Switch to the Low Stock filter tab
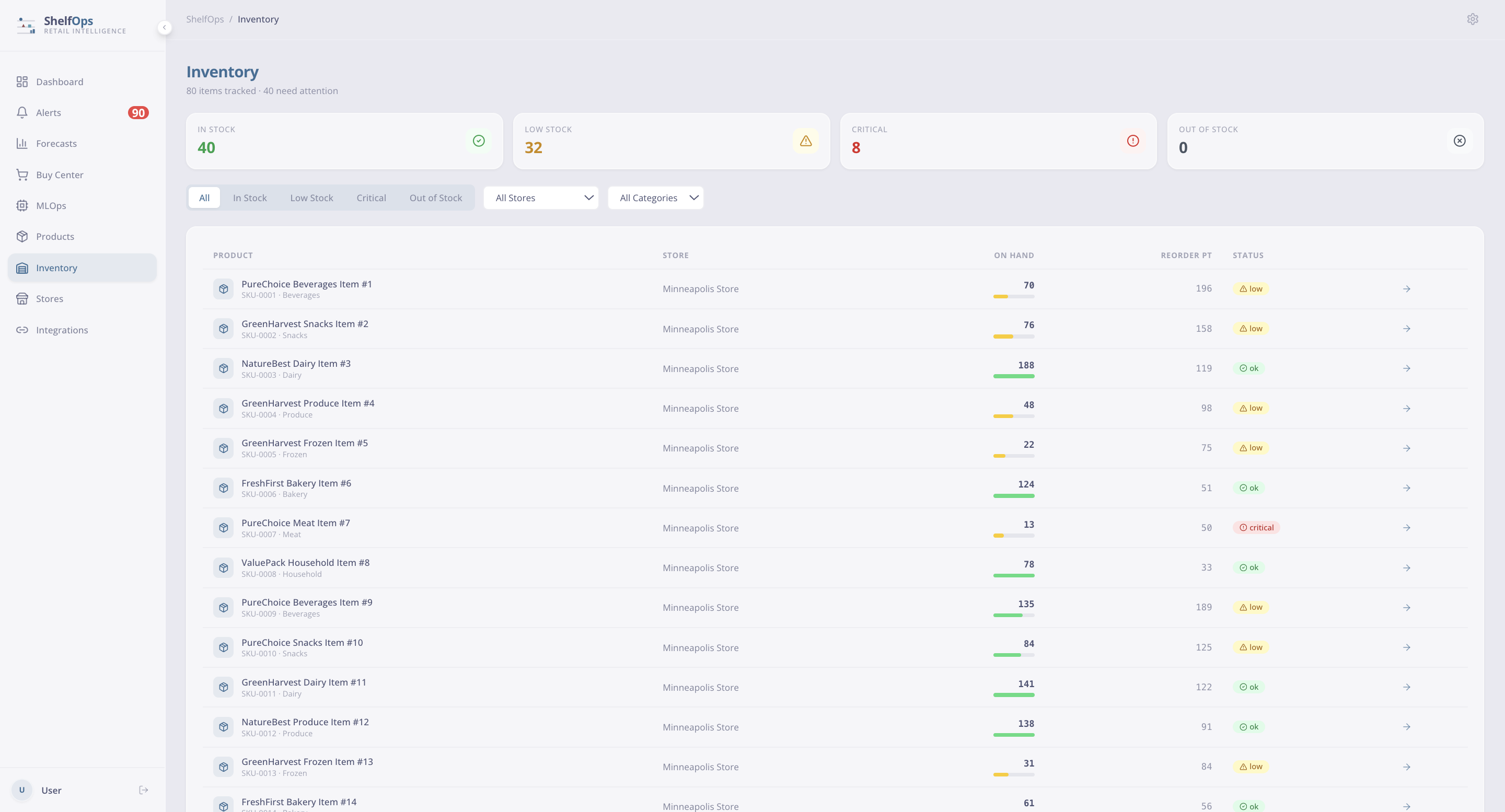 coord(311,198)
